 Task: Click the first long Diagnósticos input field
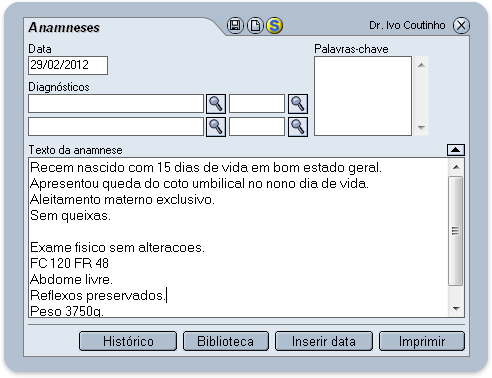click(x=116, y=104)
